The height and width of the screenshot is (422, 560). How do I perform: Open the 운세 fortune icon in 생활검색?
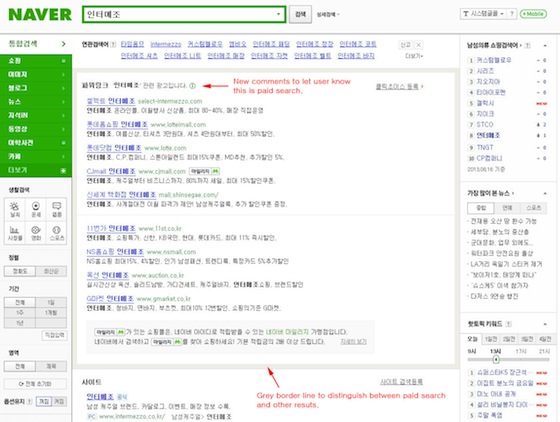[36, 209]
